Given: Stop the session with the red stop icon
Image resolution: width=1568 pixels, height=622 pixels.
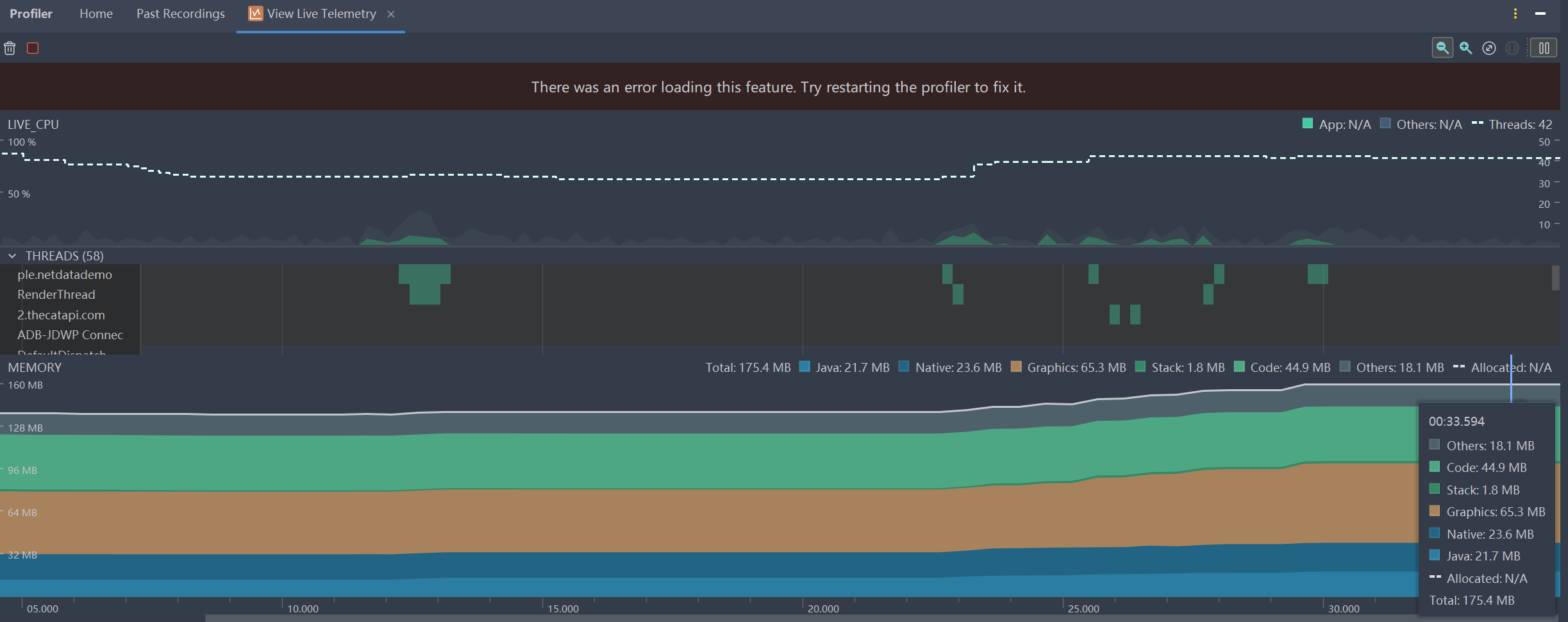Looking at the screenshot, I should tap(32, 48).
